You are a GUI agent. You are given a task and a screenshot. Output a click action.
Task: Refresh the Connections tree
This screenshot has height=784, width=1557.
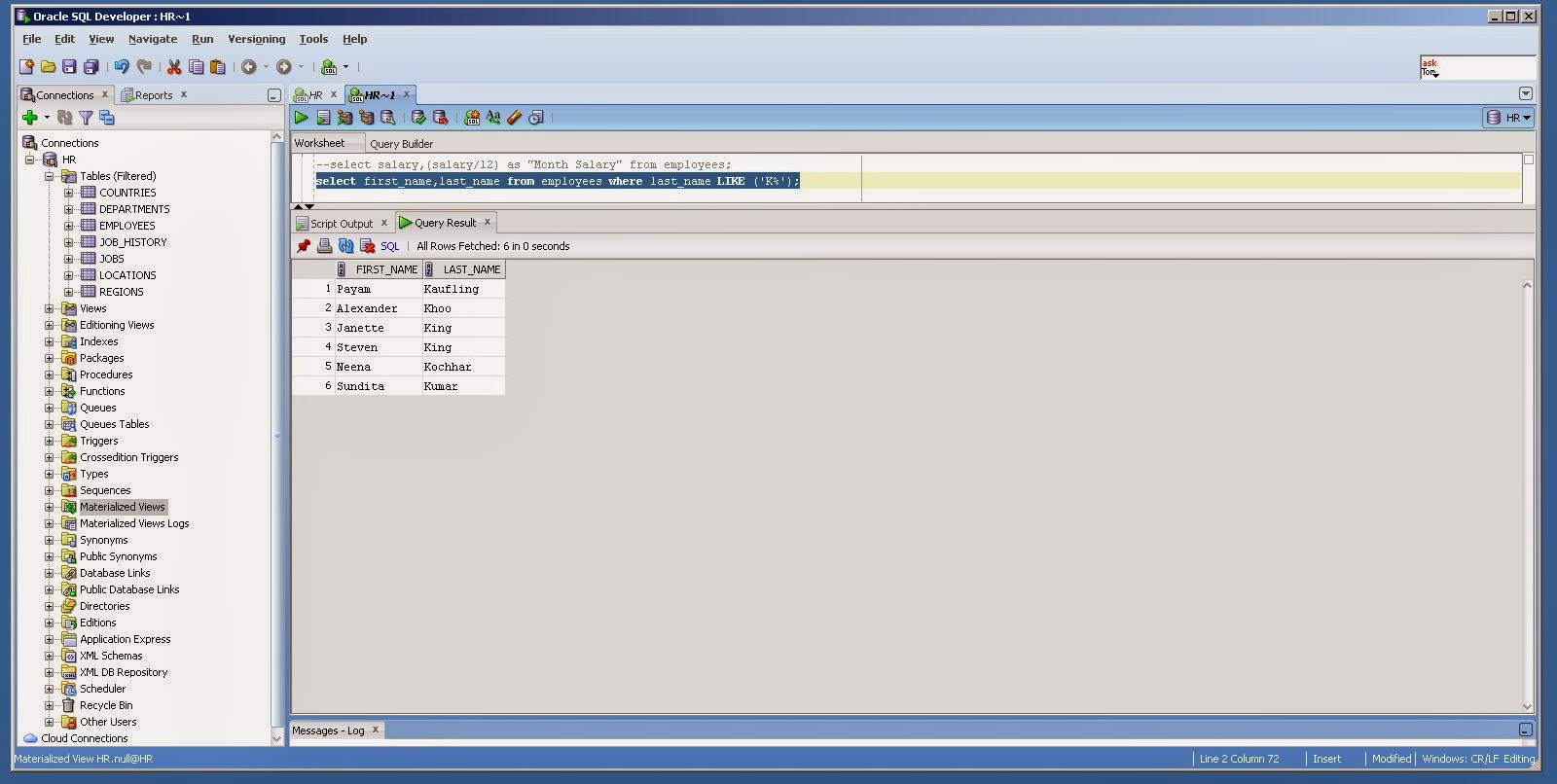pyautogui.click(x=65, y=118)
